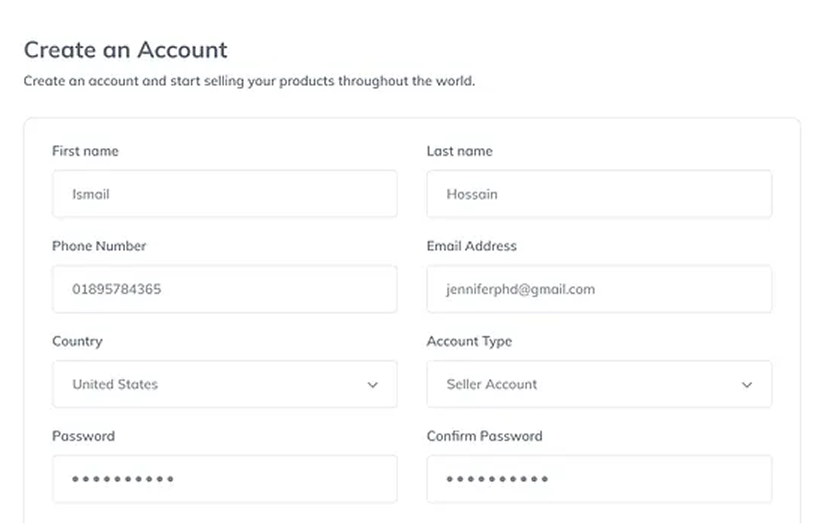Viewport: 819px width, 524px height.
Task: Click the 'Confirm Password' field label
Action: pos(484,436)
